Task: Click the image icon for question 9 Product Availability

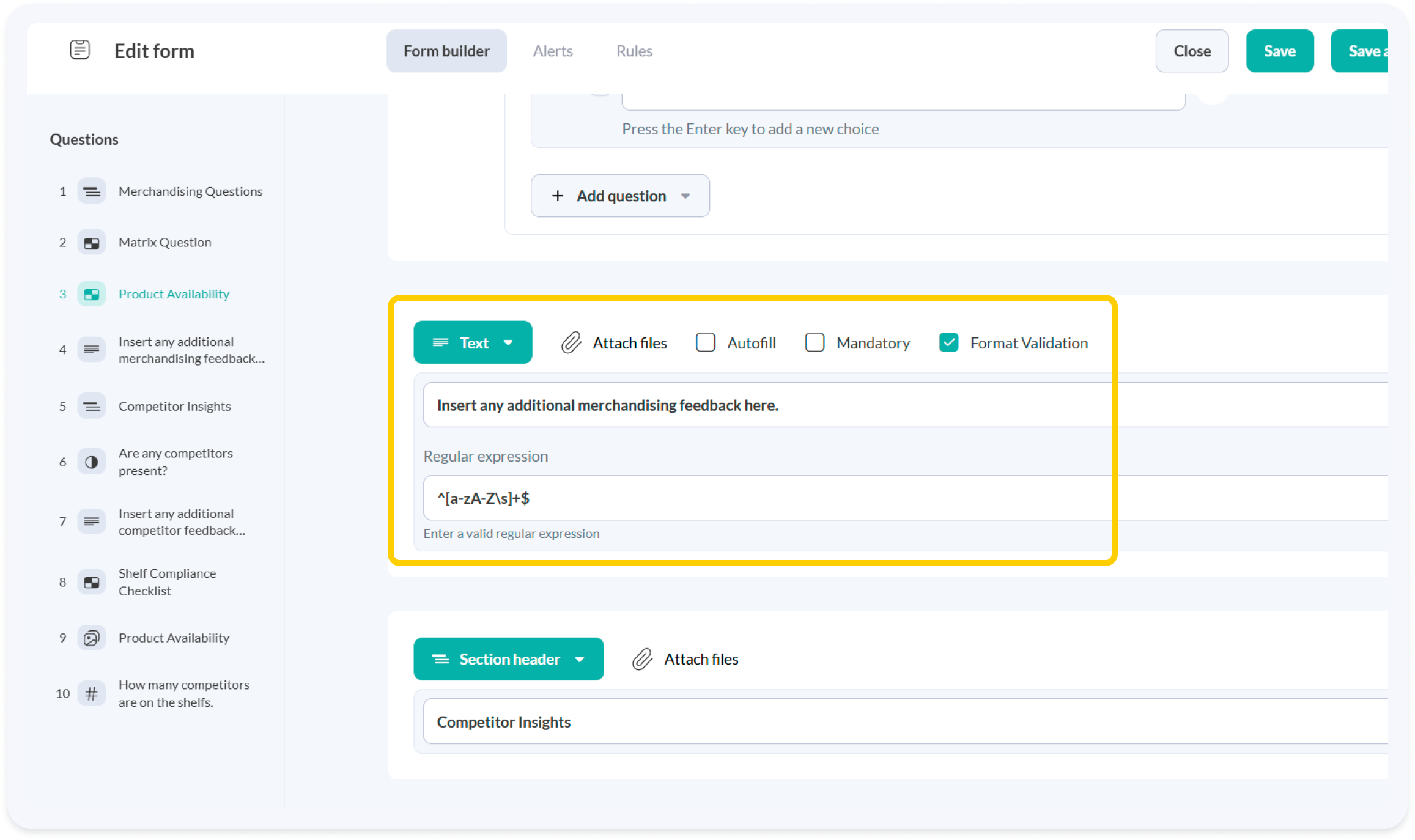Action: tap(92, 638)
